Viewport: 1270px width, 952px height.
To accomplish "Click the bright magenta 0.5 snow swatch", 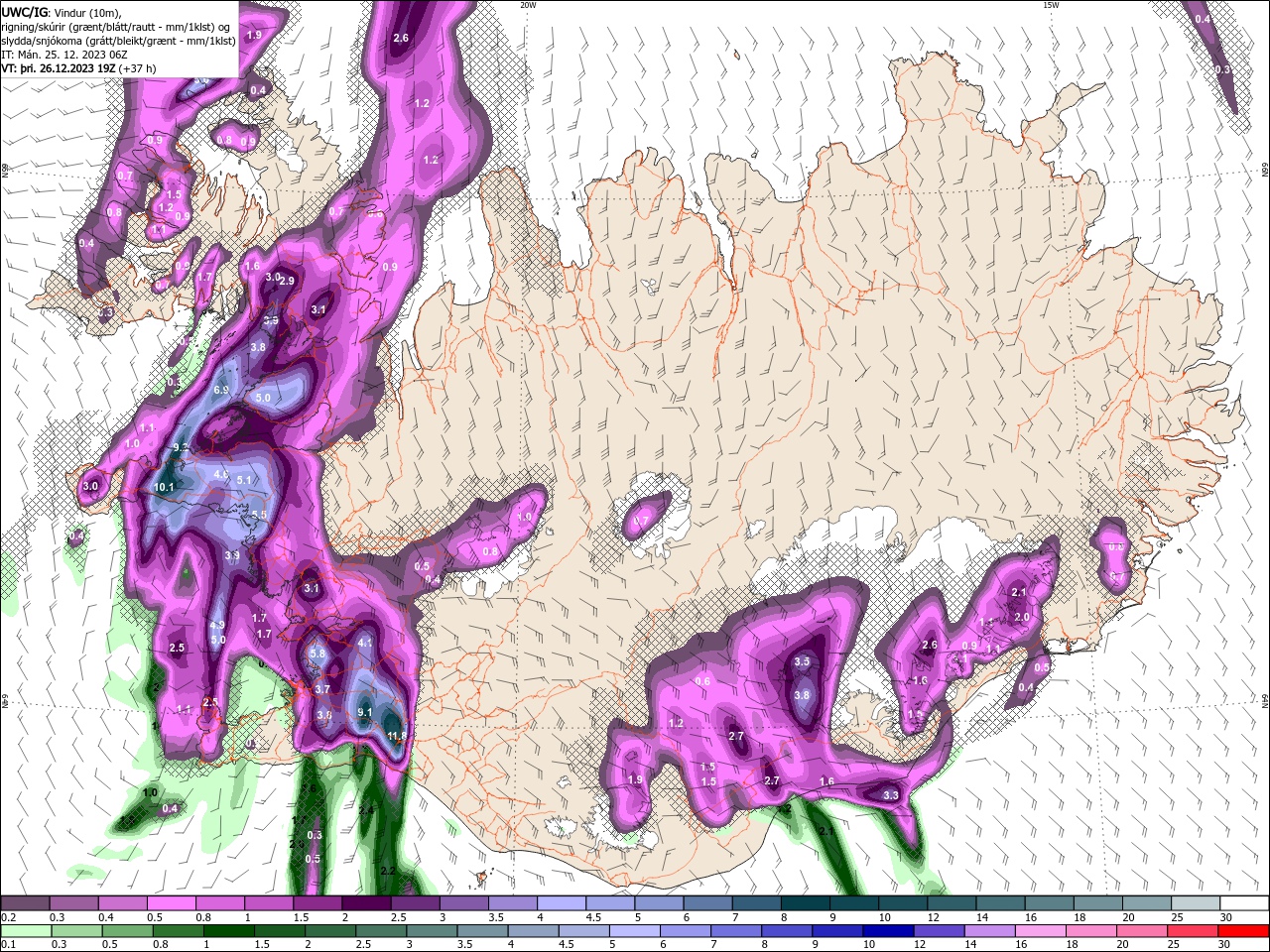I will point(172,903).
